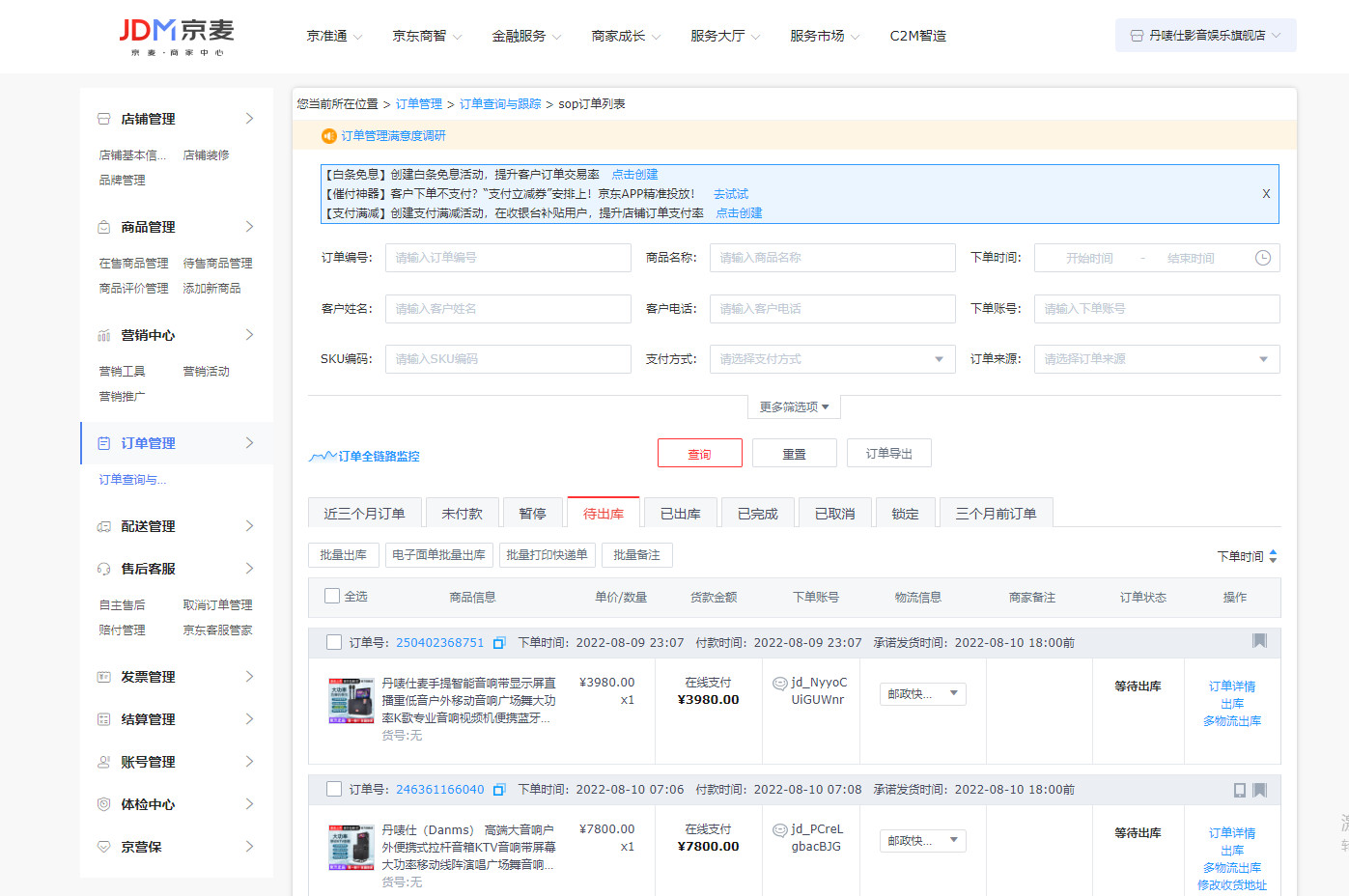Screen dimensions: 1349x896
Task: Open the 丹唛仕影音娱乐旗舰店 store dropdown
Action: [1206, 36]
